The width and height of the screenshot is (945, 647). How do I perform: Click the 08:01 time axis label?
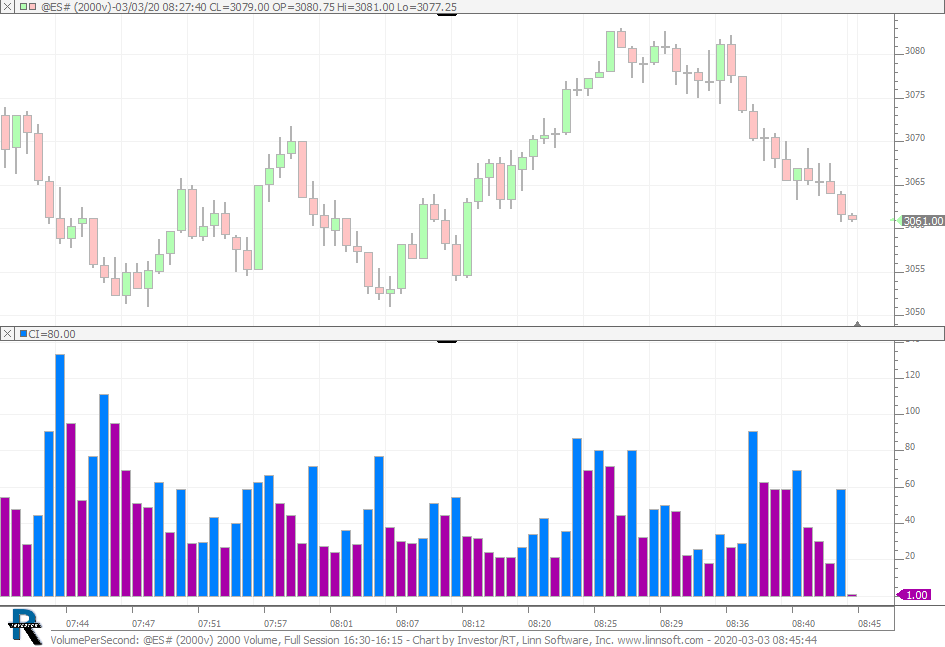pyautogui.click(x=341, y=624)
